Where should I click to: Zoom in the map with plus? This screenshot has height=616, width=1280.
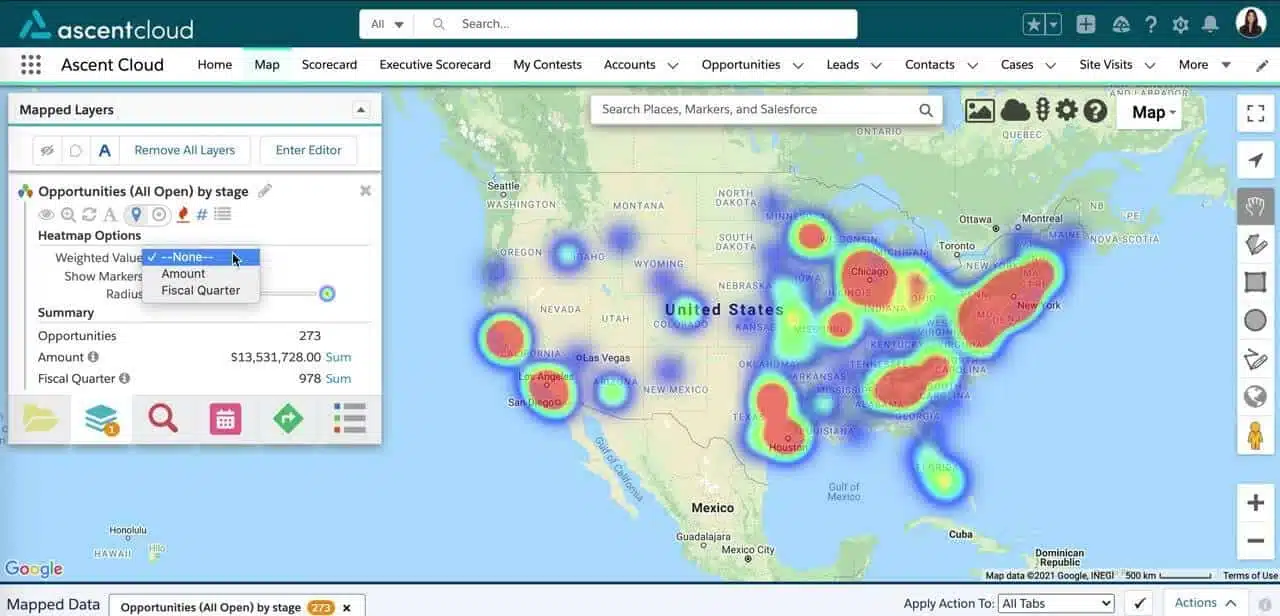click(1255, 503)
